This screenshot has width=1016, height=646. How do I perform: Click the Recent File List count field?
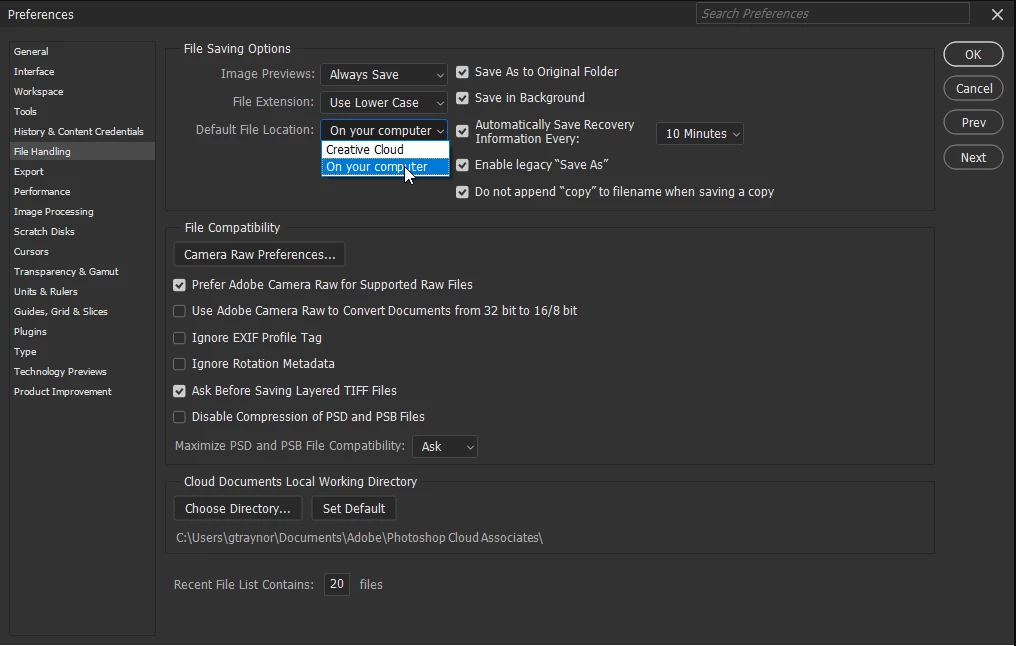click(337, 584)
